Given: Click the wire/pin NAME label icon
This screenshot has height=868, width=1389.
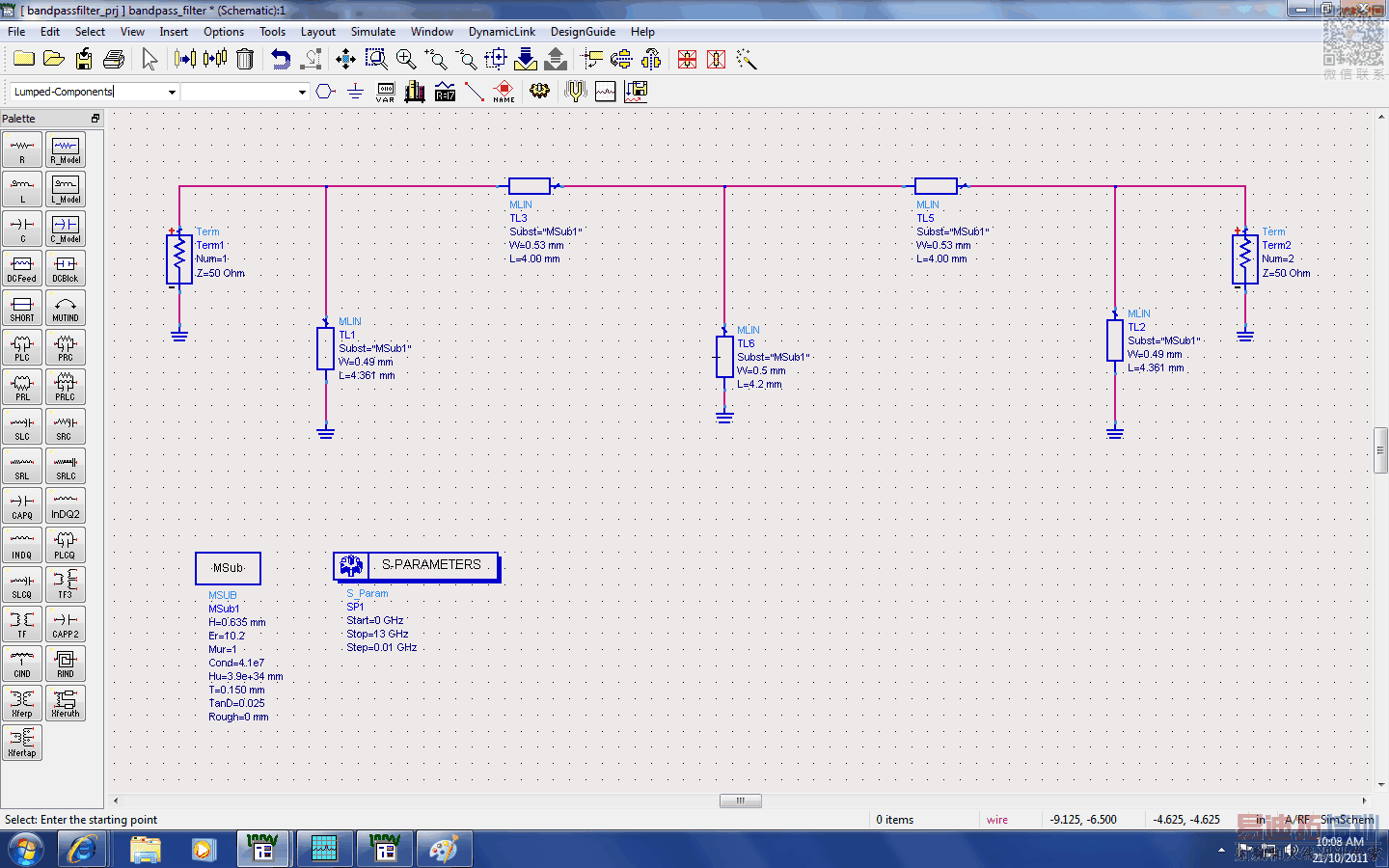Looking at the screenshot, I should [x=504, y=91].
